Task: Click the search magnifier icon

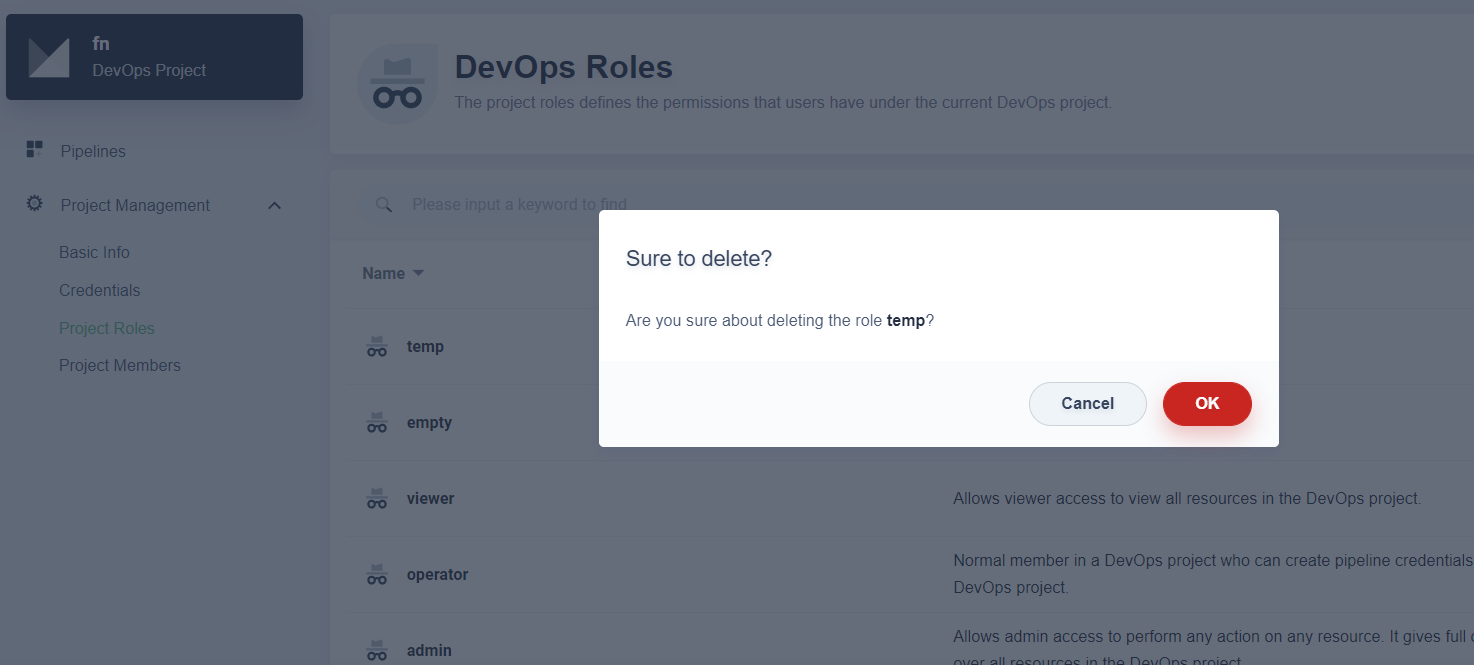Action: (383, 204)
